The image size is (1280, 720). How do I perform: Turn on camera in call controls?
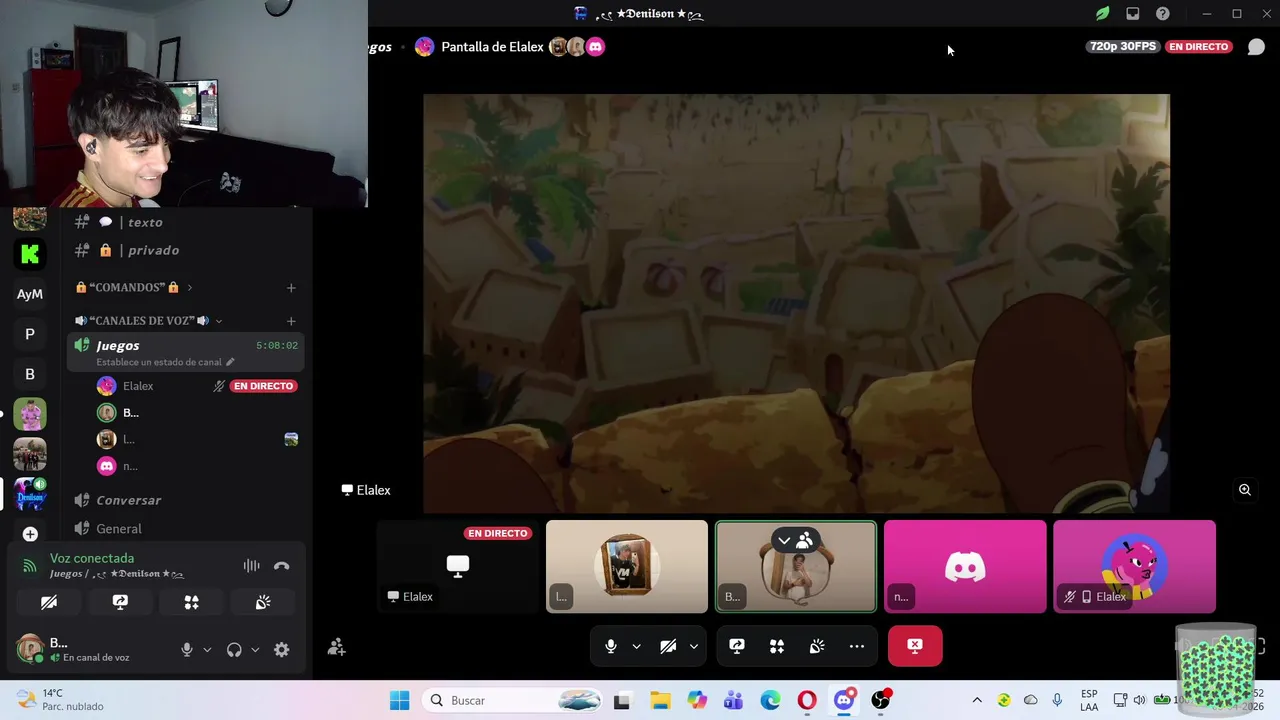click(668, 646)
